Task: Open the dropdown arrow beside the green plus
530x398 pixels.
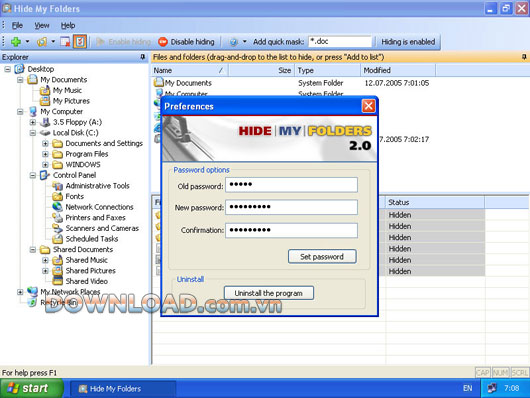Action: [27, 42]
